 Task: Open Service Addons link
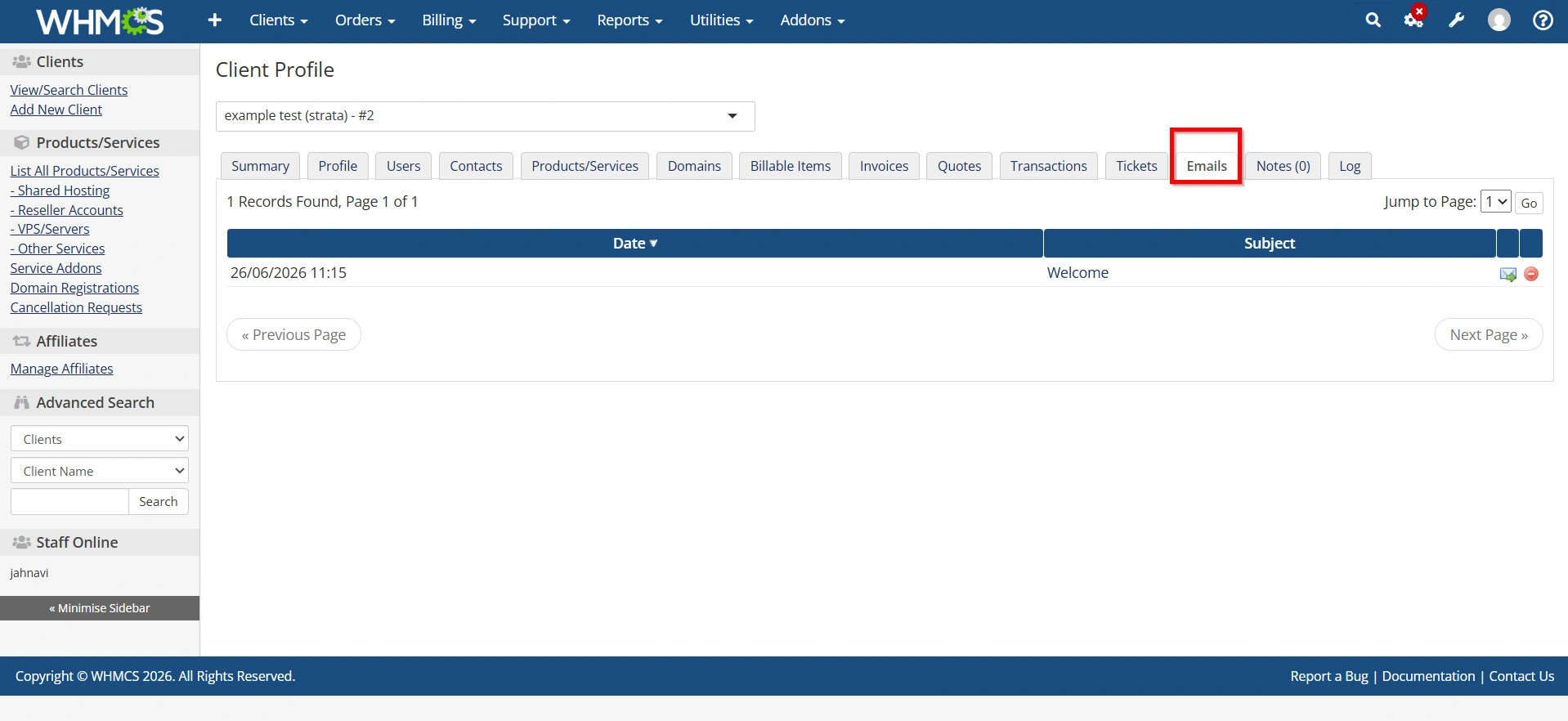[56, 268]
